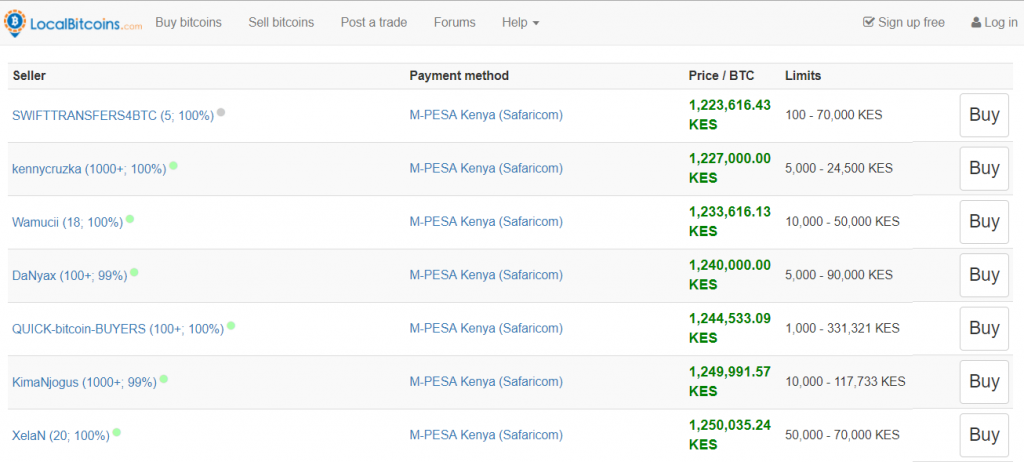Click the LocalBitcoins logo icon
Screen dimensions: 1024x462
[13, 24]
